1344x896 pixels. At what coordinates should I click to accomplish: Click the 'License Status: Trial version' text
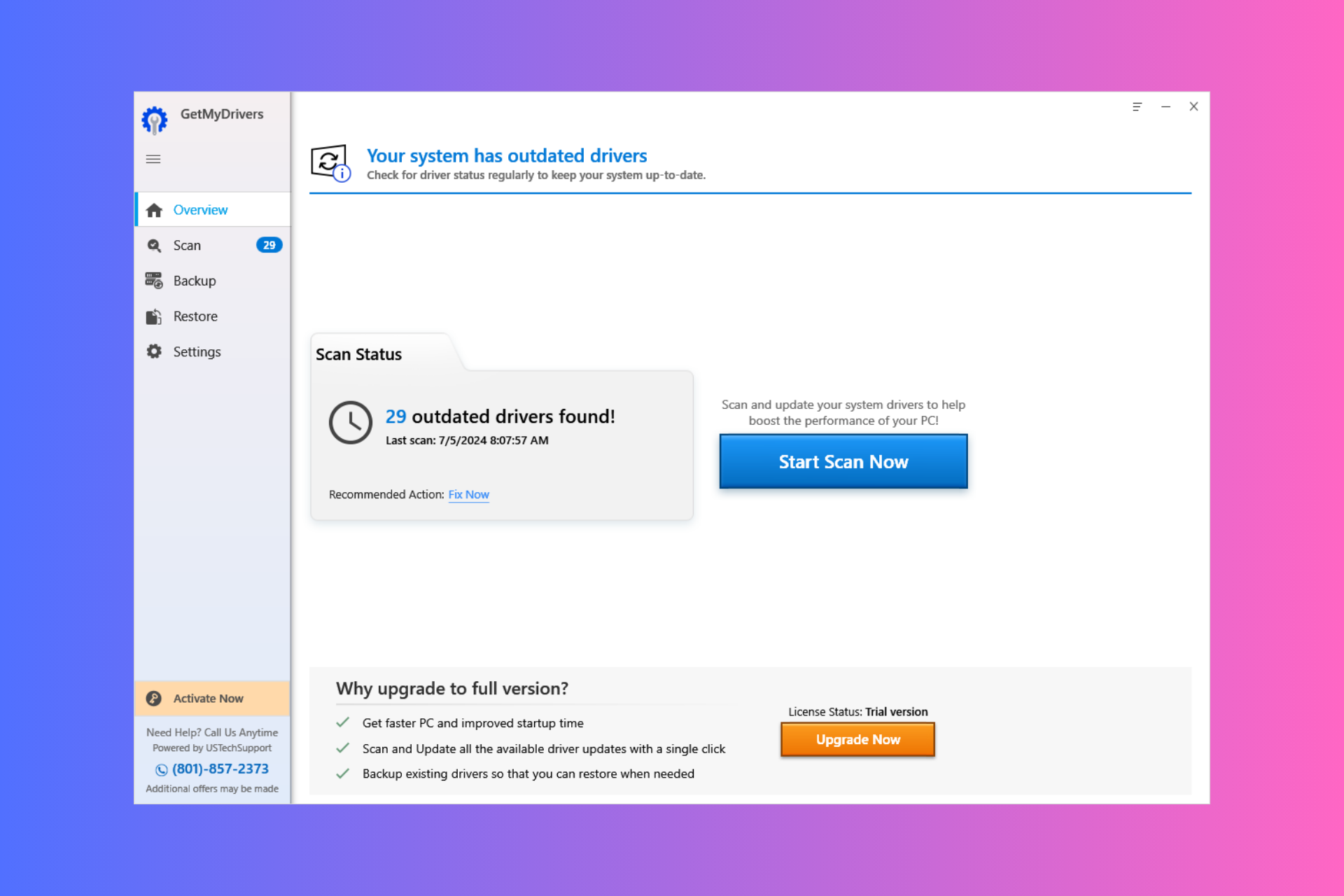(857, 712)
